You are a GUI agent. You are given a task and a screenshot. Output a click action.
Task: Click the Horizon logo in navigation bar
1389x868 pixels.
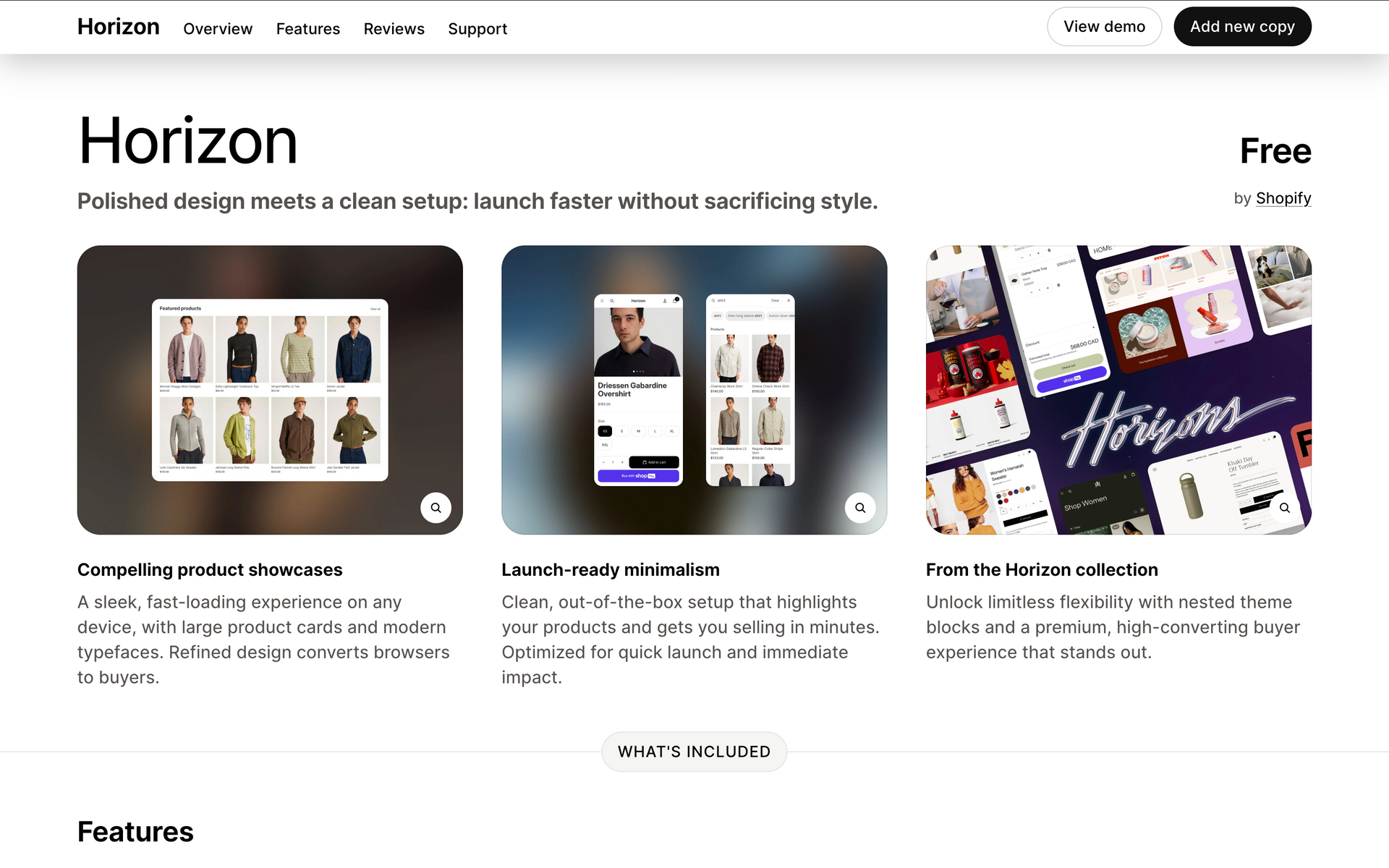[x=119, y=27]
